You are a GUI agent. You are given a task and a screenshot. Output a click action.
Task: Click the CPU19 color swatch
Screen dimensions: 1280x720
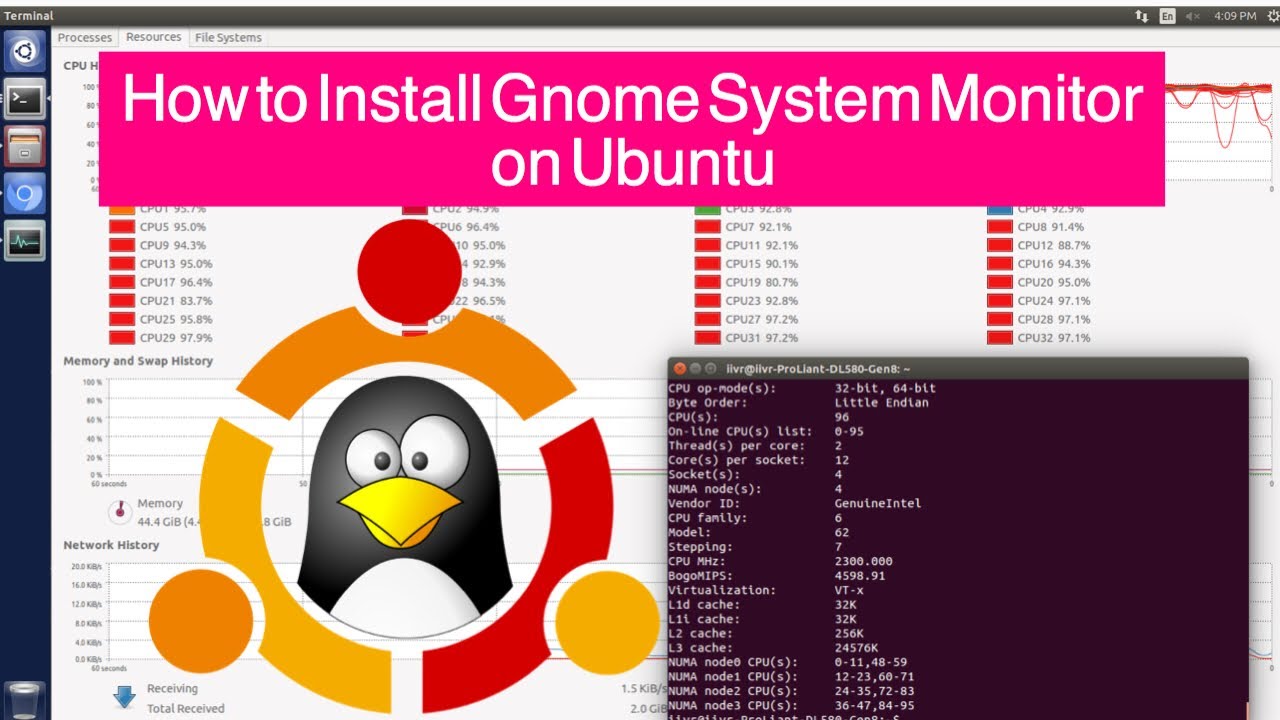point(708,282)
